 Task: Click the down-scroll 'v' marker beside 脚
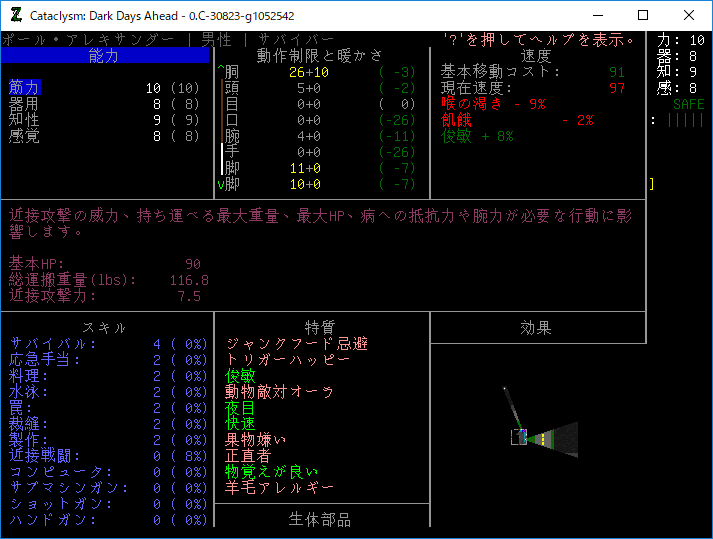(221, 184)
